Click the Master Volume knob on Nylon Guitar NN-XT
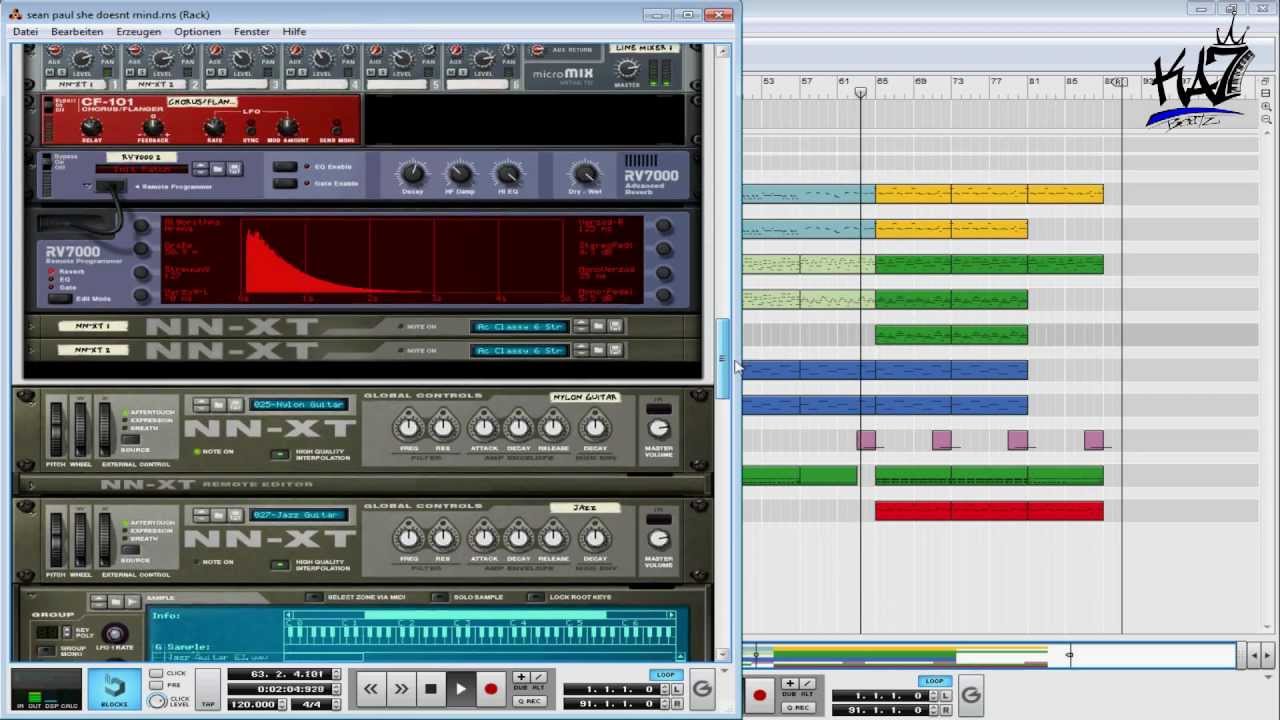 pyautogui.click(x=659, y=429)
